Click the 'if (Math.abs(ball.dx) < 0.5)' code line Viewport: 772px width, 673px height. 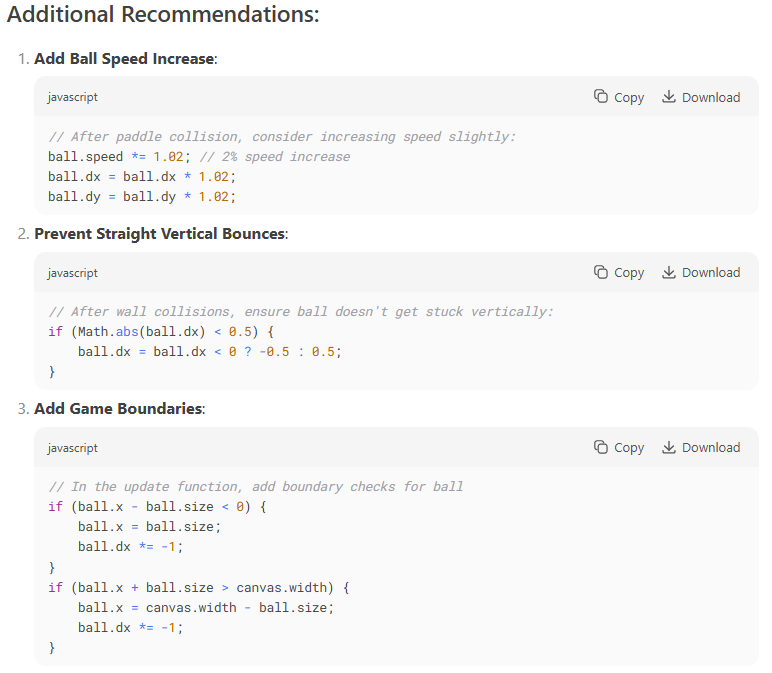click(160, 332)
